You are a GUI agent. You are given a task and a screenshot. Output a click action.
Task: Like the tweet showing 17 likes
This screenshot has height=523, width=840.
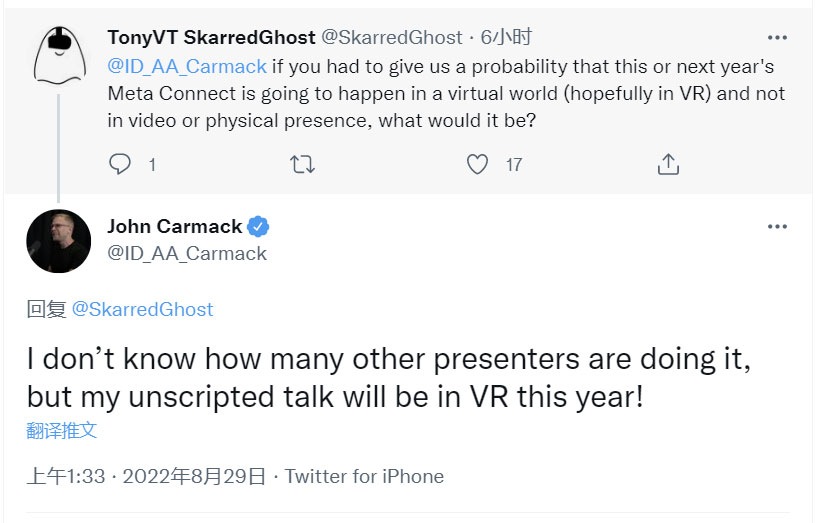tap(477, 164)
